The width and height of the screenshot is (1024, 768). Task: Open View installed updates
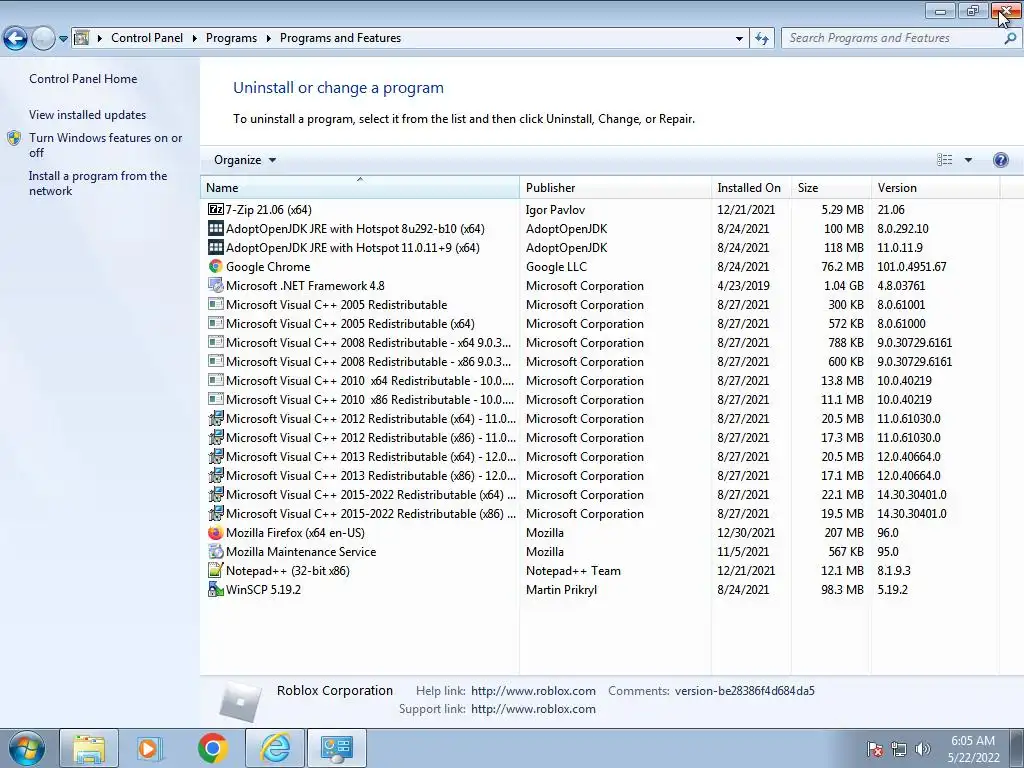[x=88, y=115]
